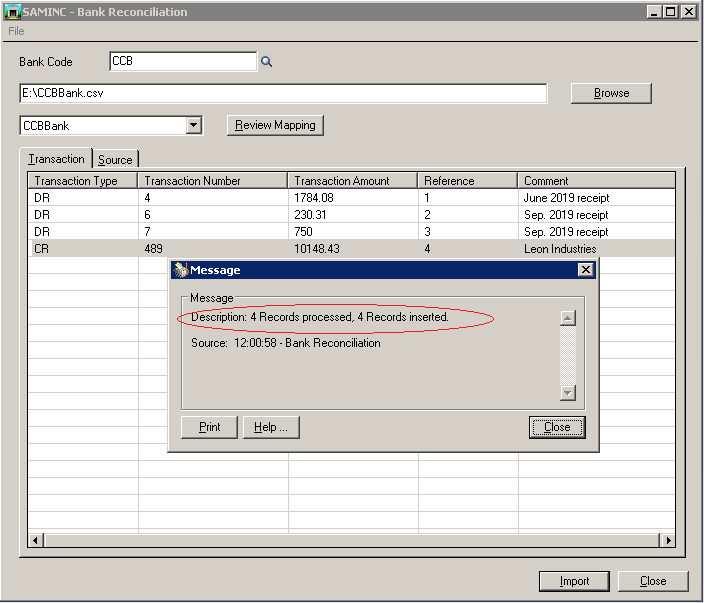
Task: Click the 'June 2019 receipt' comment cell
Action: pyautogui.click(x=597, y=198)
